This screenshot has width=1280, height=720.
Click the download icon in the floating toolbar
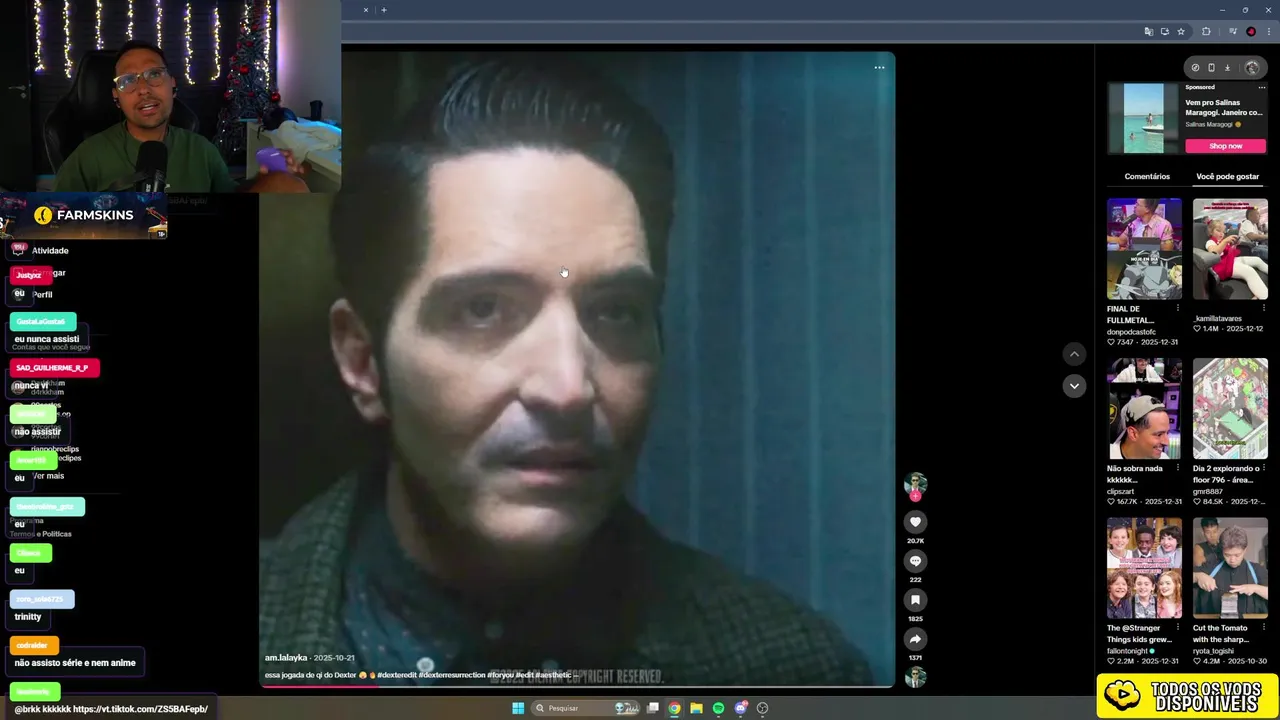click(x=1227, y=68)
